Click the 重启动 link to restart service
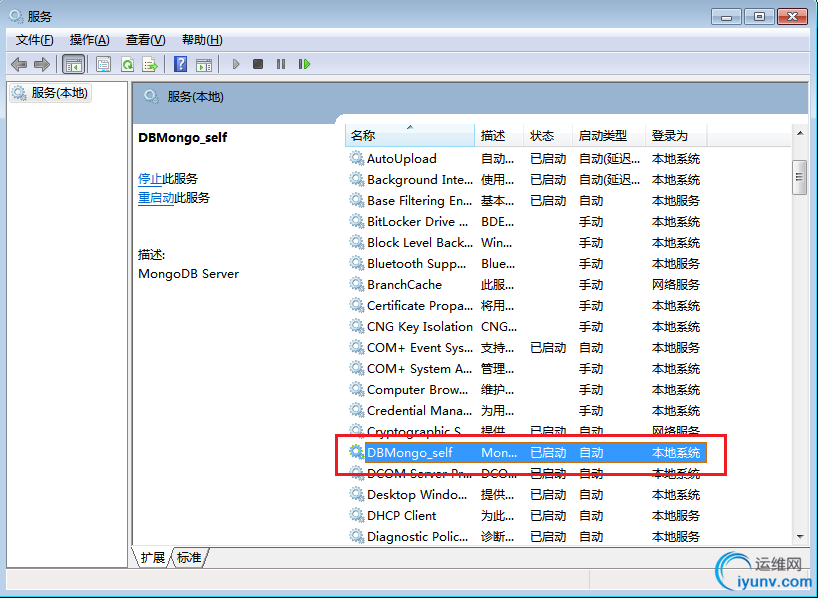This screenshot has width=818, height=598. (x=156, y=198)
